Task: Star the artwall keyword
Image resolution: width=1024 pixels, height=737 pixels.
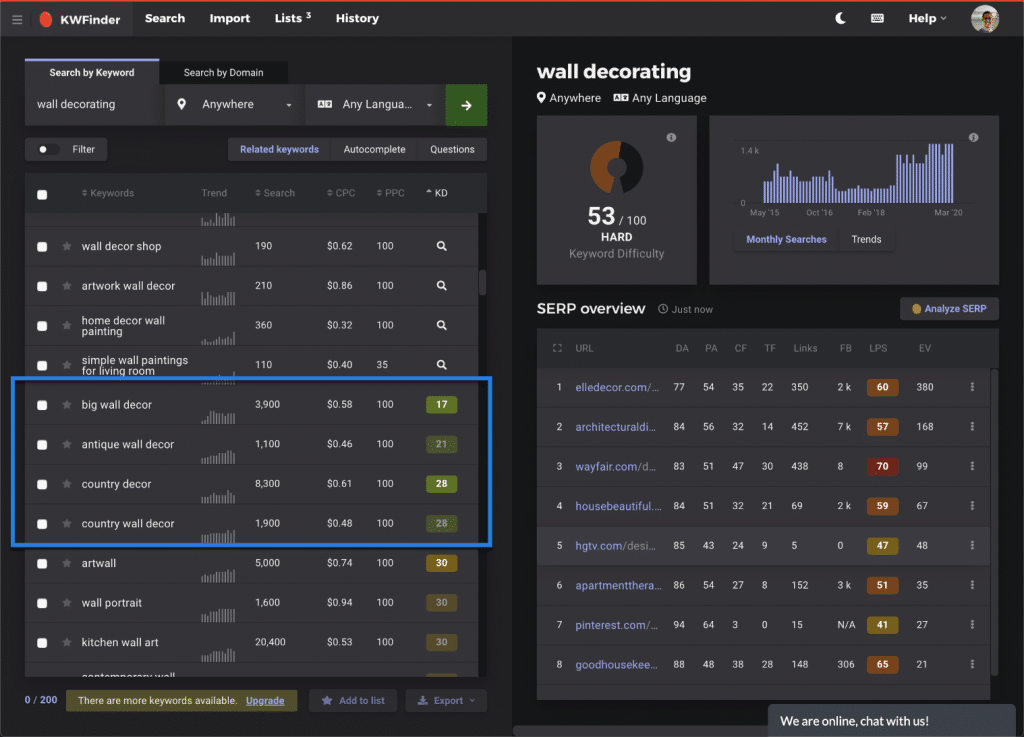Action: pyautogui.click(x=67, y=563)
